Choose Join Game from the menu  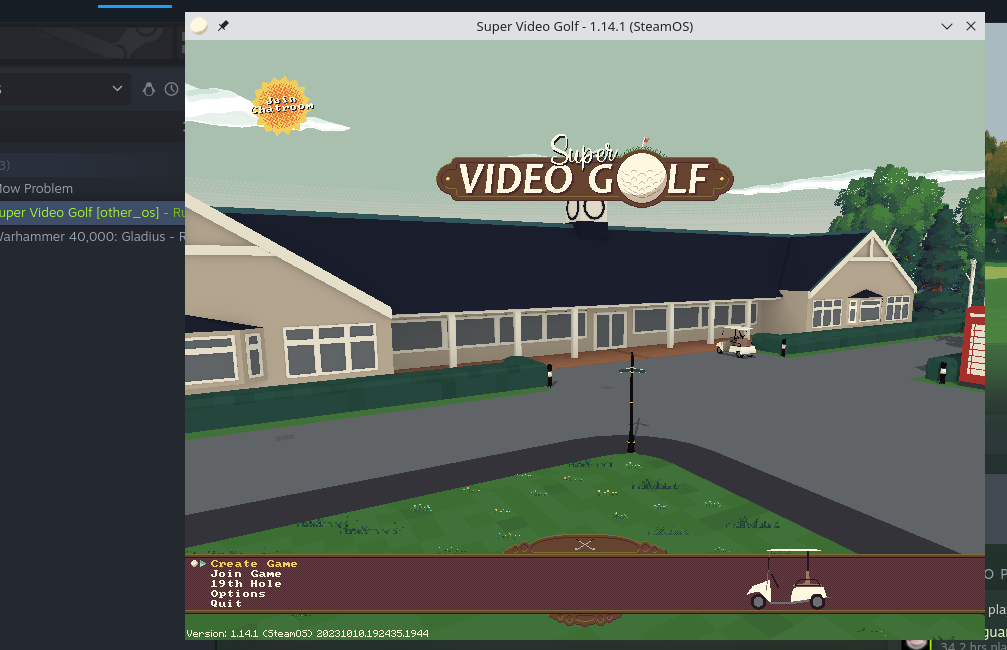click(246, 574)
